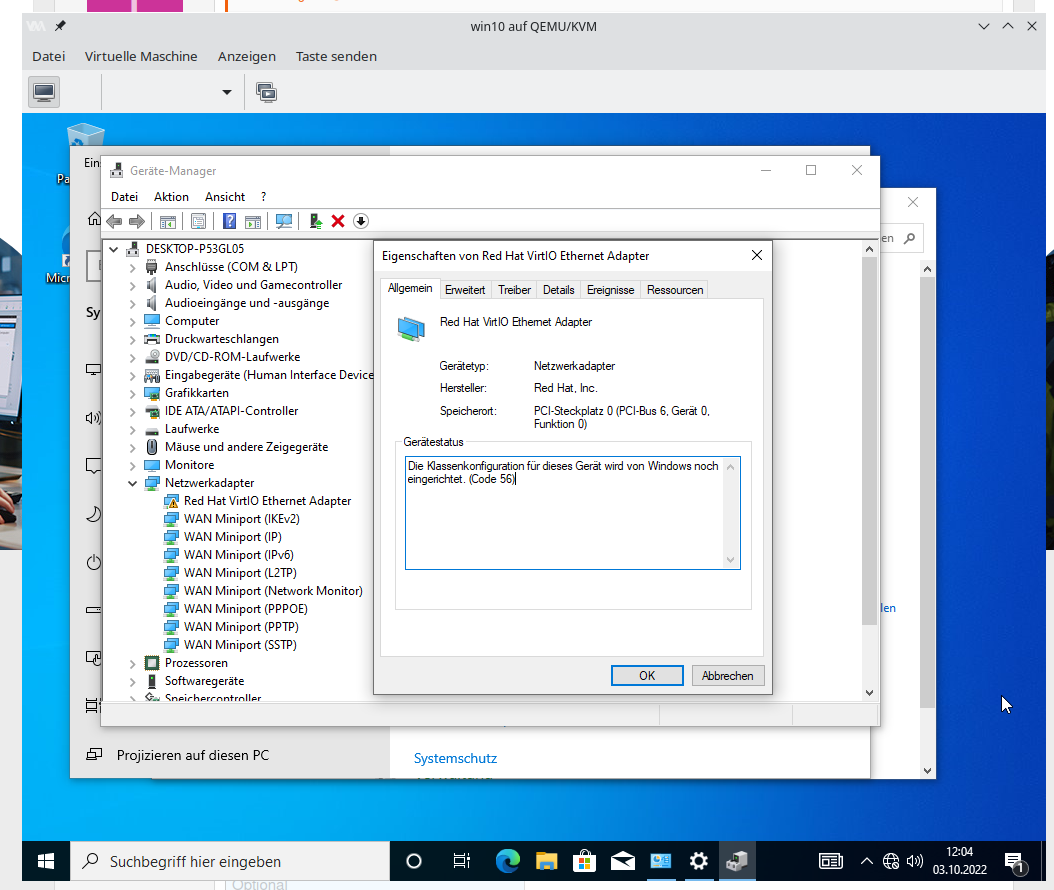1054x890 pixels.
Task: Click the blue Help question mark icon
Action: pos(229,221)
